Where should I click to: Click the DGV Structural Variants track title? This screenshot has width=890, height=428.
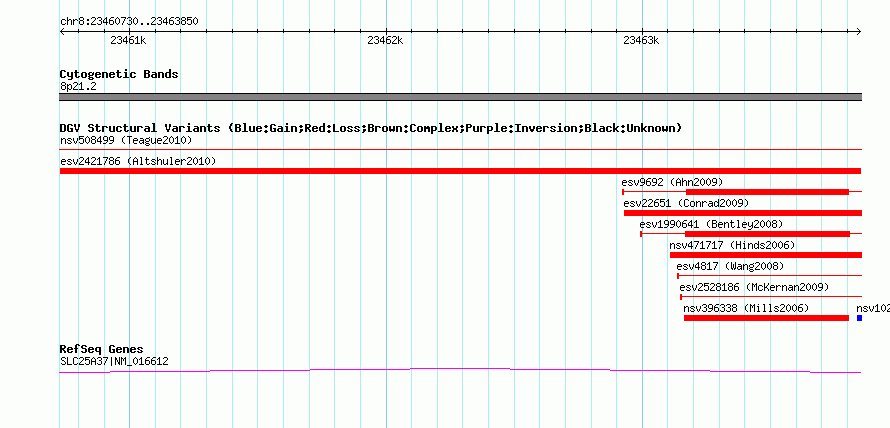click(x=371, y=128)
